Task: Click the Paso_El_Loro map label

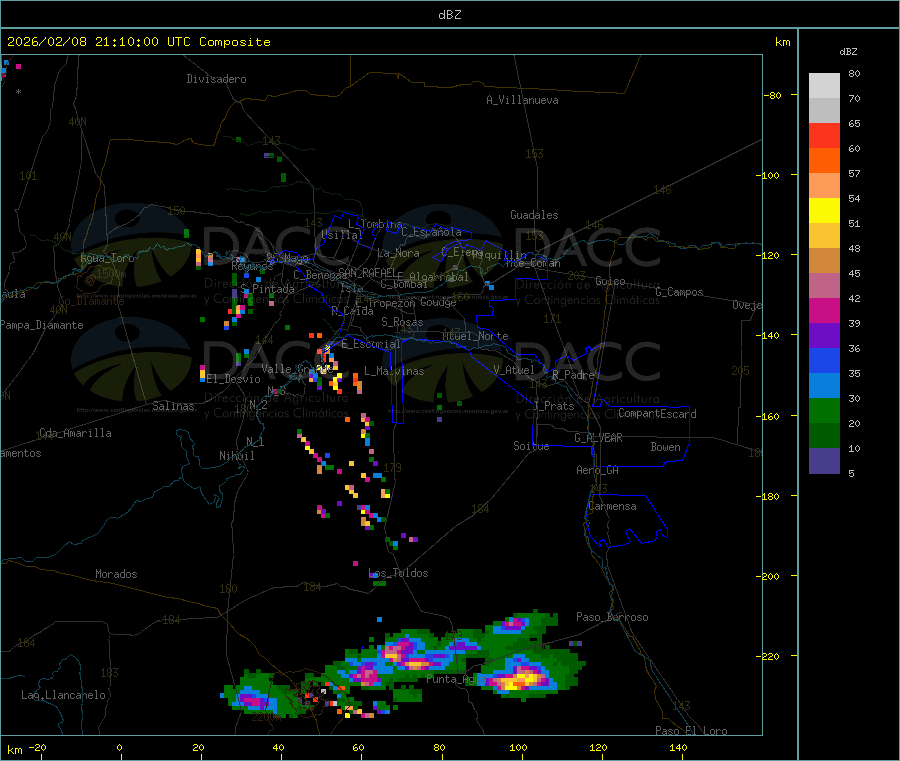Action: [x=691, y=731]
